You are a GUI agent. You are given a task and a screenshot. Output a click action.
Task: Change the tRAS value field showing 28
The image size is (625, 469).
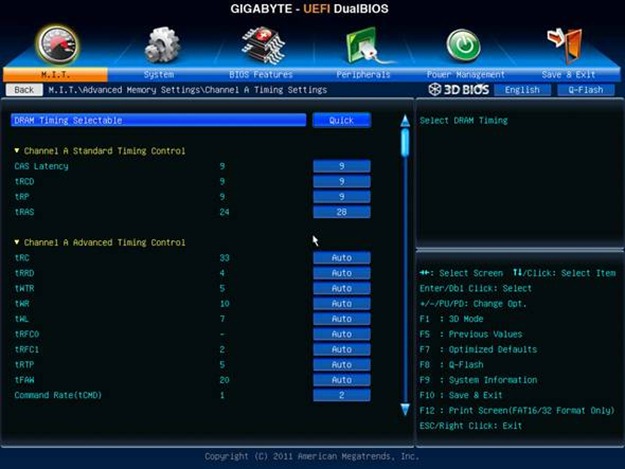pyautogui.click(x=342, y=212)
